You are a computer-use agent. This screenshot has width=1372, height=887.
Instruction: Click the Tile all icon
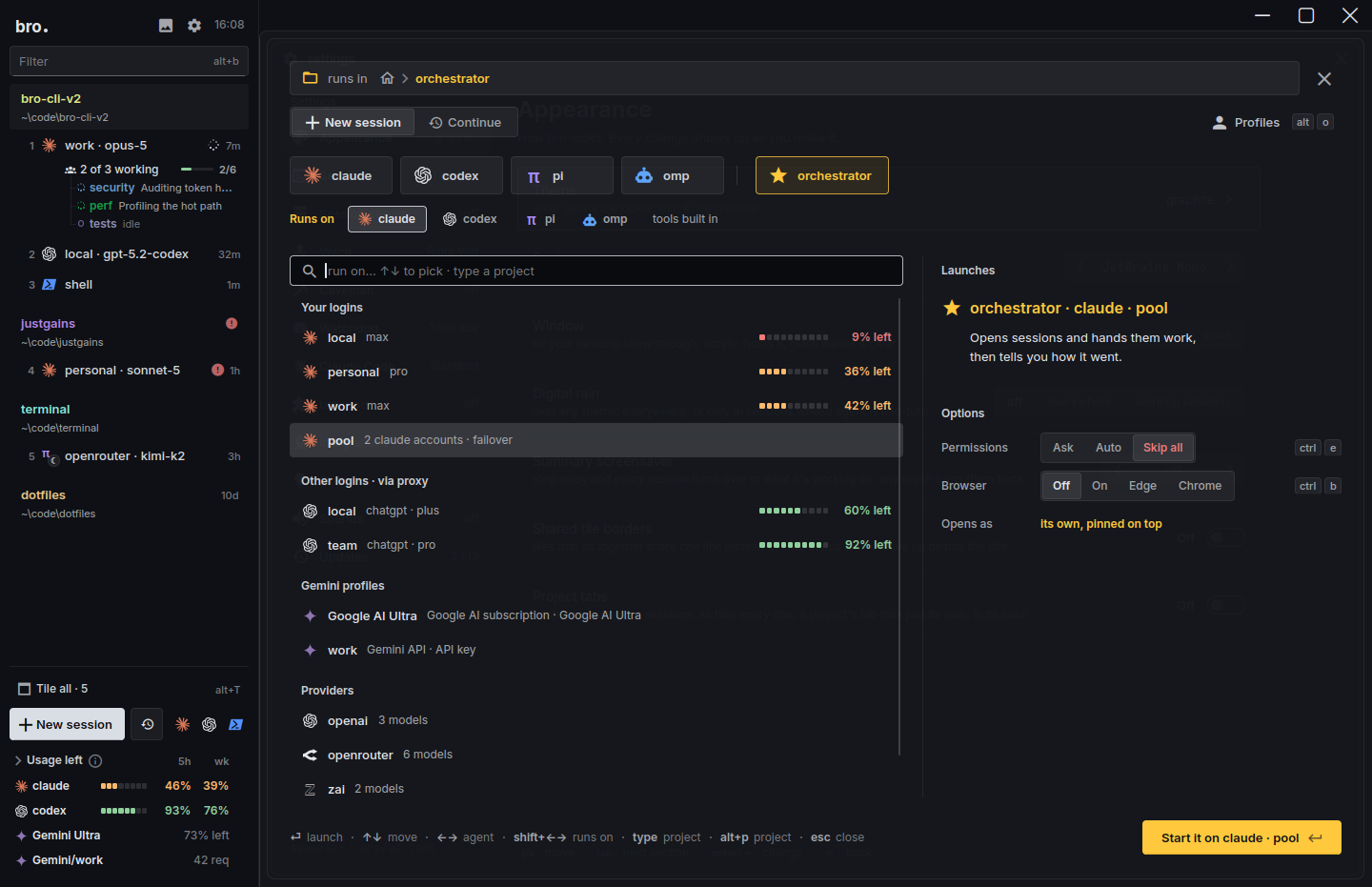pos(25,689)
